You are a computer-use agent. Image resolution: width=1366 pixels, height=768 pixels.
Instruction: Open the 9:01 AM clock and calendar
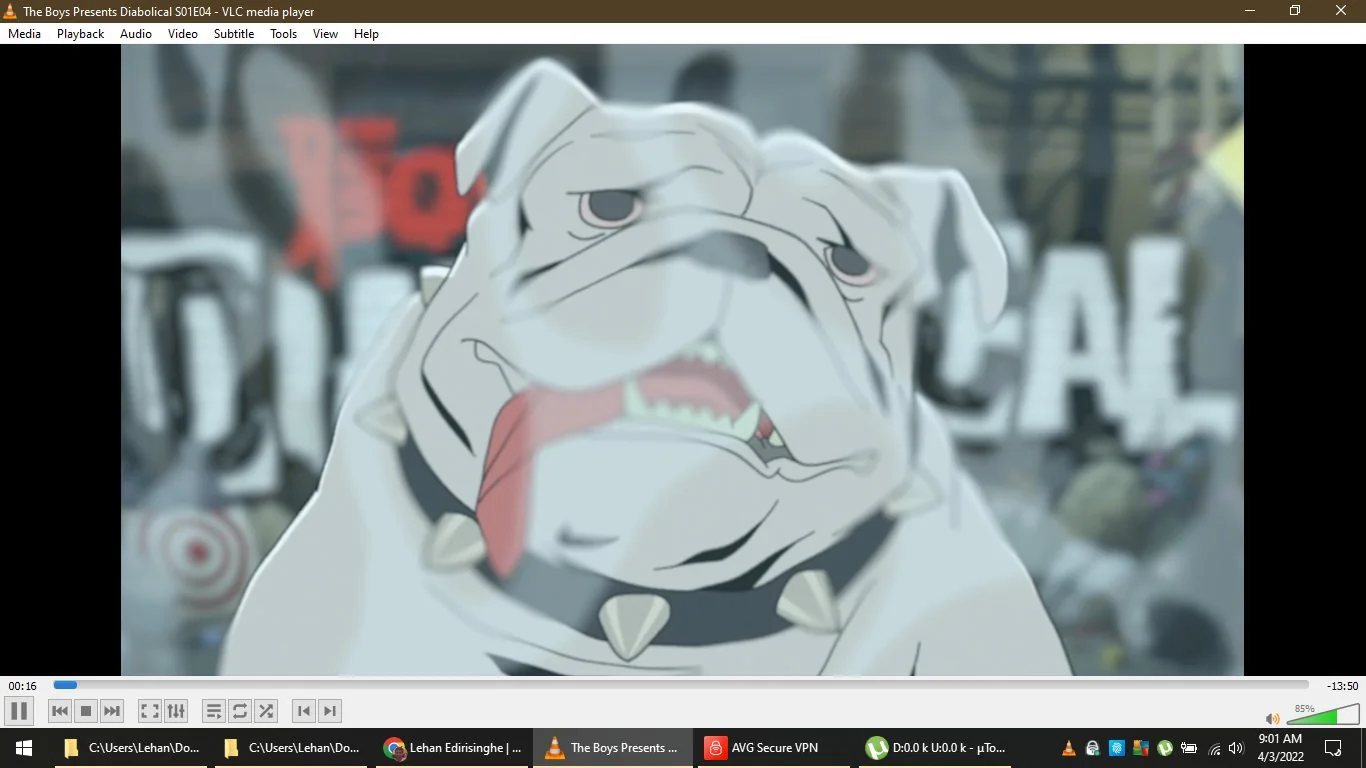1280,747
